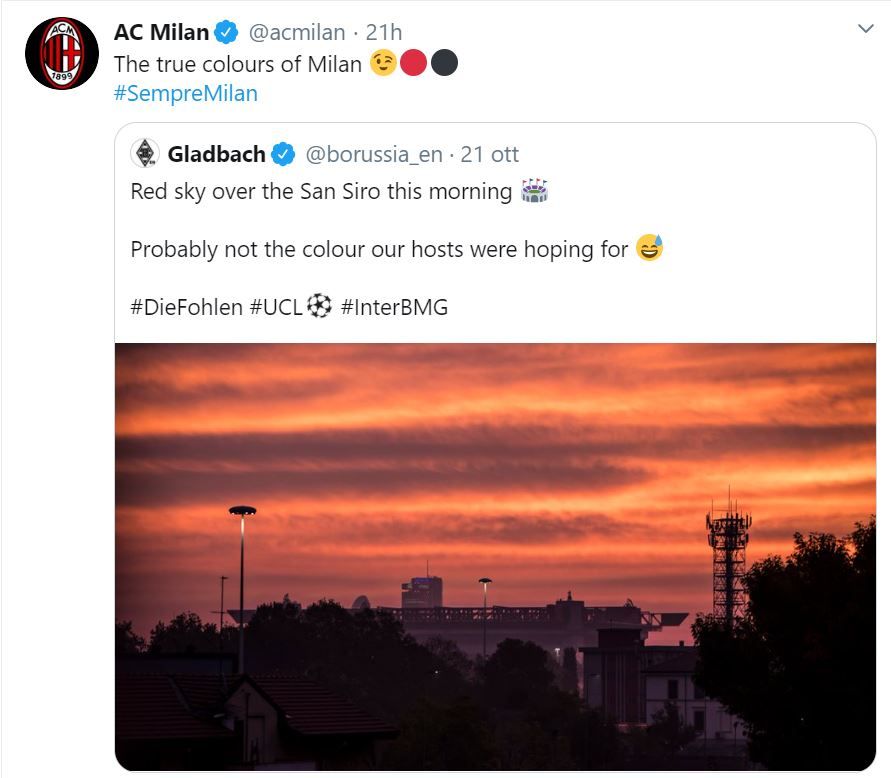This screenshot has height=778, width=891.
Task: Click the red circle emoji
Action: [x=413, y=64]
